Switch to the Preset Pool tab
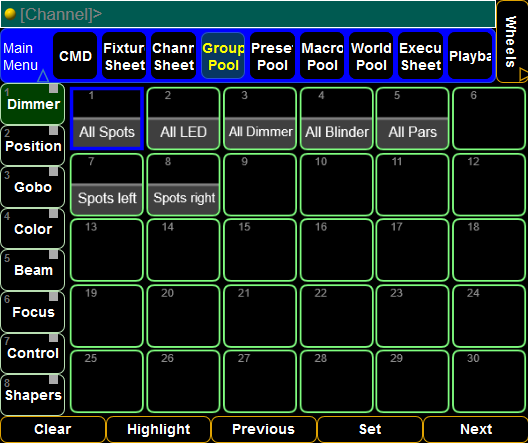The image size is (528, 443). pyautogui.click(x=272, y=56)
